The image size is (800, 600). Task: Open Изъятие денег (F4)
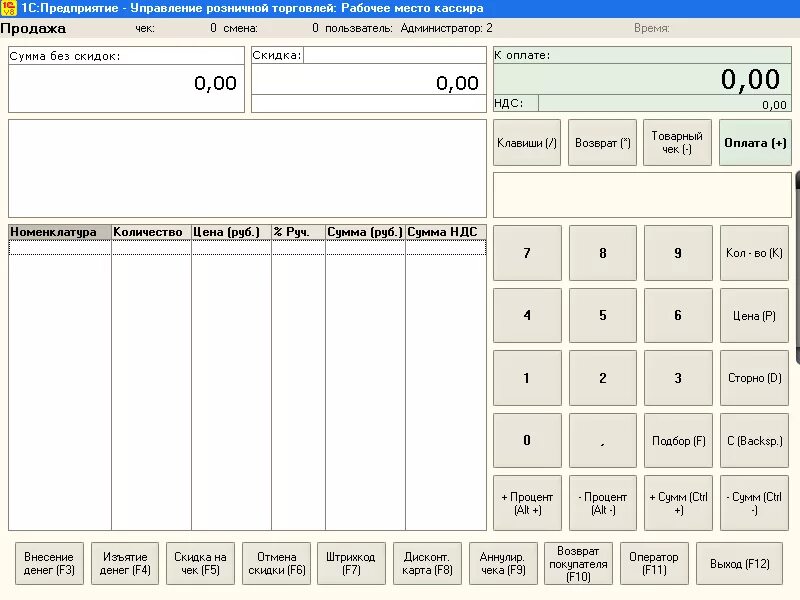[125, 563]
